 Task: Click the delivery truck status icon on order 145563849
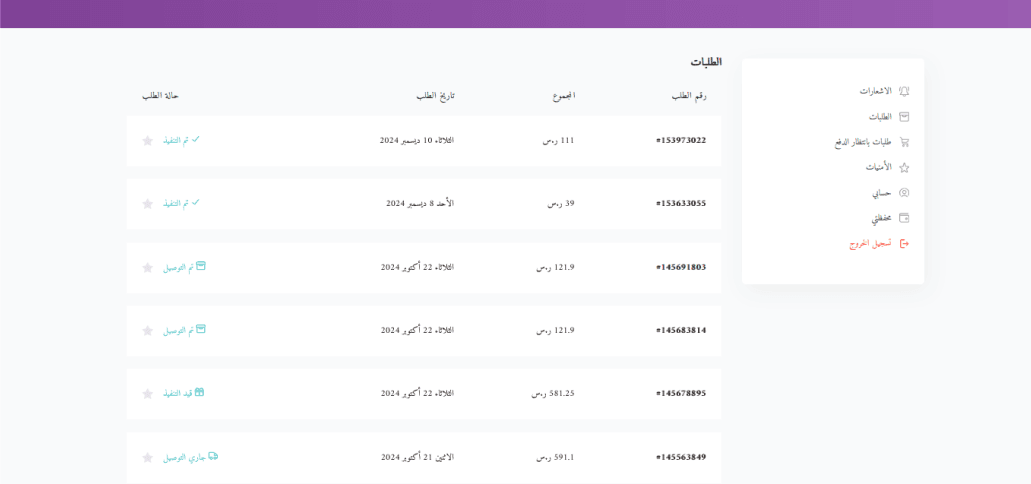point(213,456)
